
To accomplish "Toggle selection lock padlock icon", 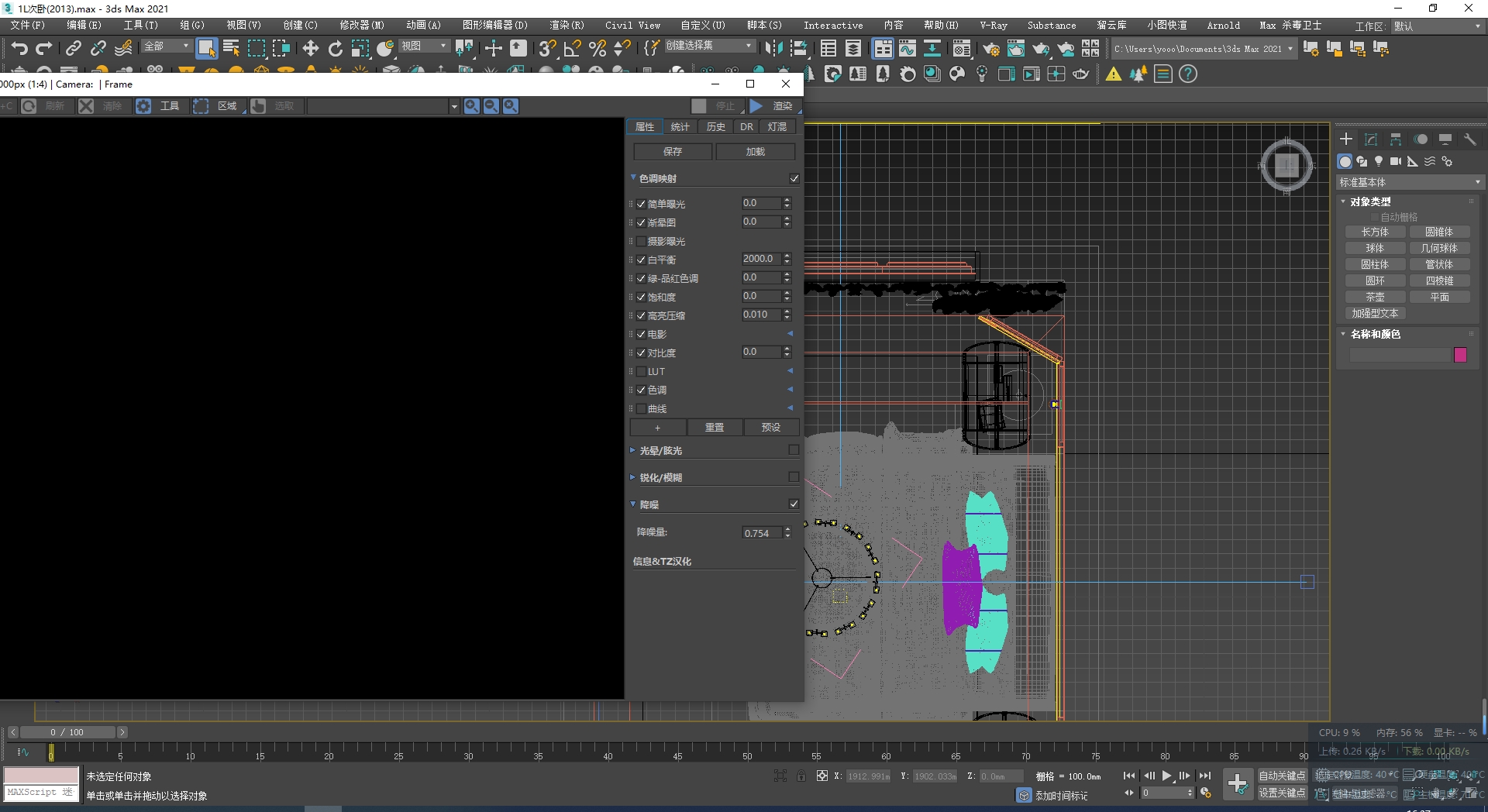I will (x=801, y=776).
